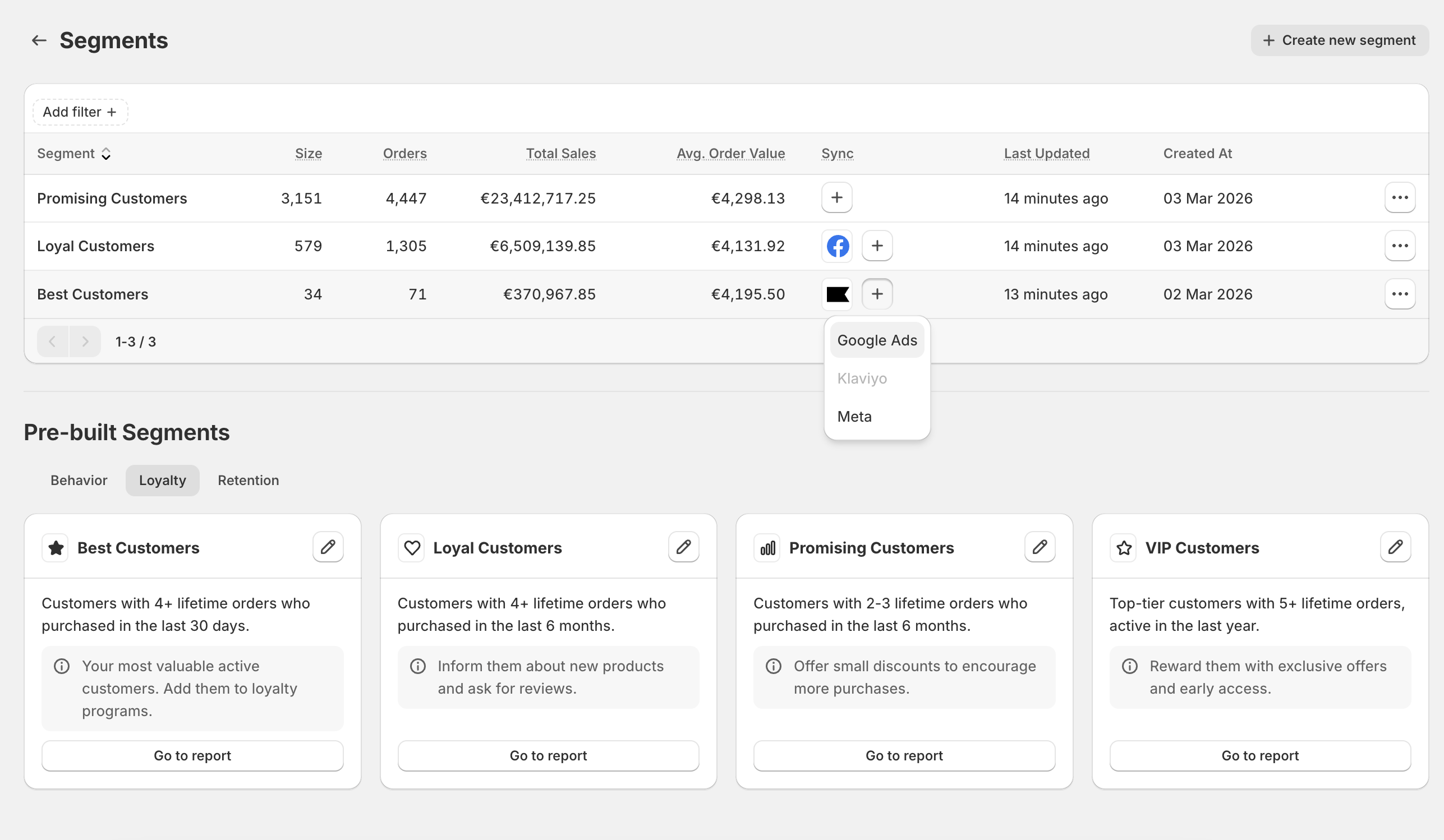
Task: Toggle sorting on the Segment column header
Action: coord(73,153)
